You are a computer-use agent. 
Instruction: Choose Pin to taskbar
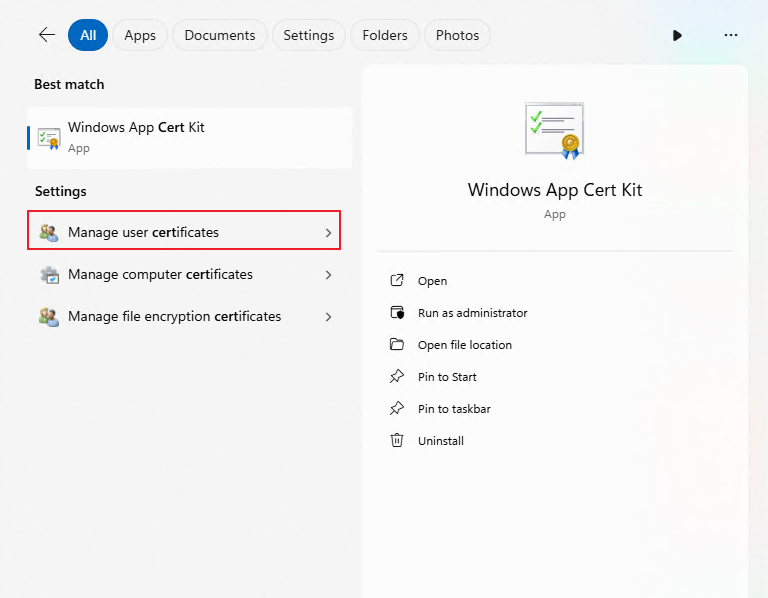[454, 409]
